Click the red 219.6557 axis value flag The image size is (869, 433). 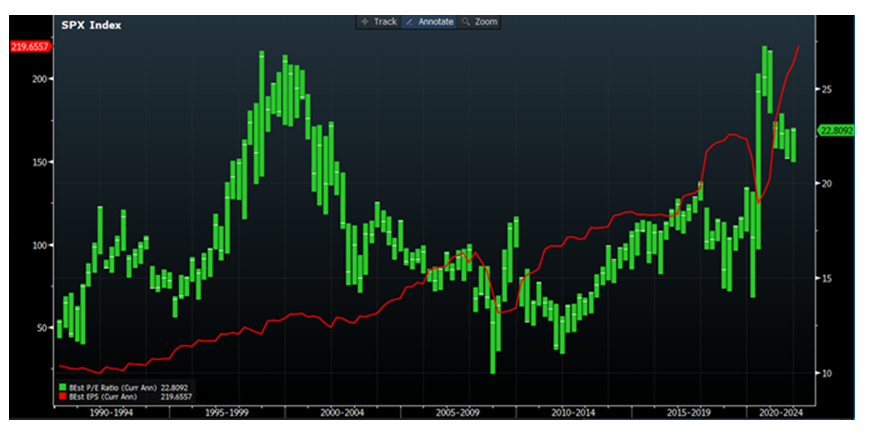coord(28,46)
